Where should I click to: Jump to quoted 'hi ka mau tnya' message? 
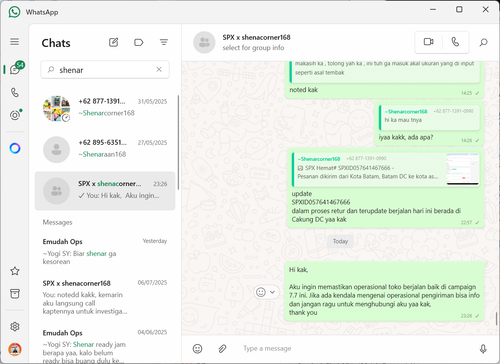coord(430,116)
